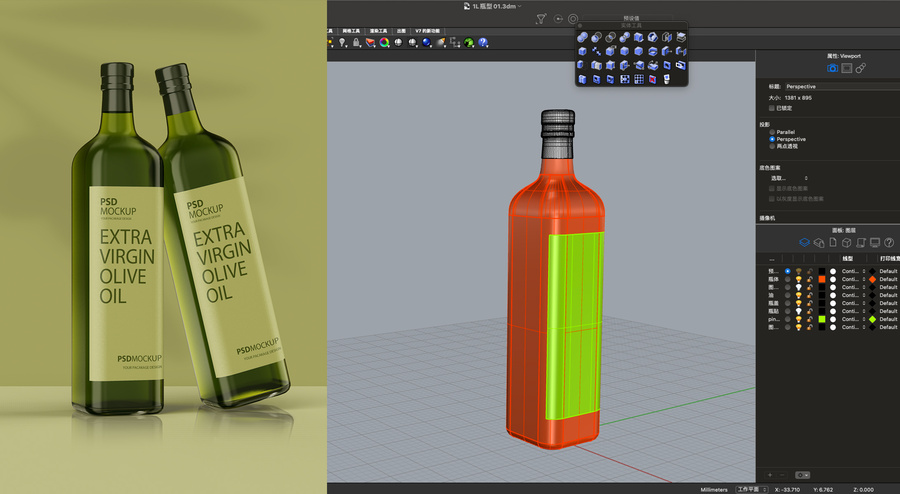Show viewport camera properties icon
Viewport: 900px width, 494px height.
(832, 68)
